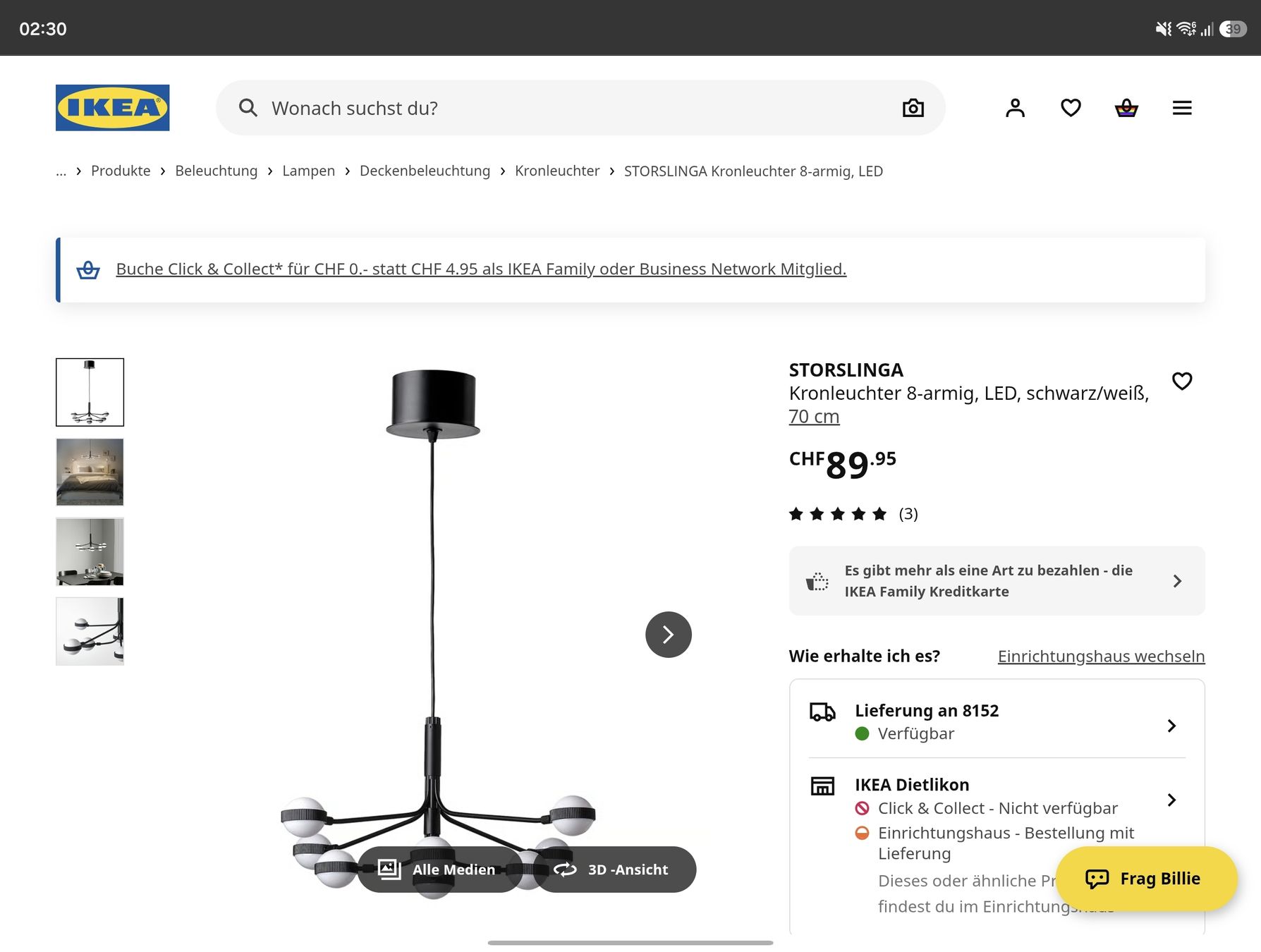
Task: Go to Beleuchtung breadcrumb
Action: pos(217,171)
